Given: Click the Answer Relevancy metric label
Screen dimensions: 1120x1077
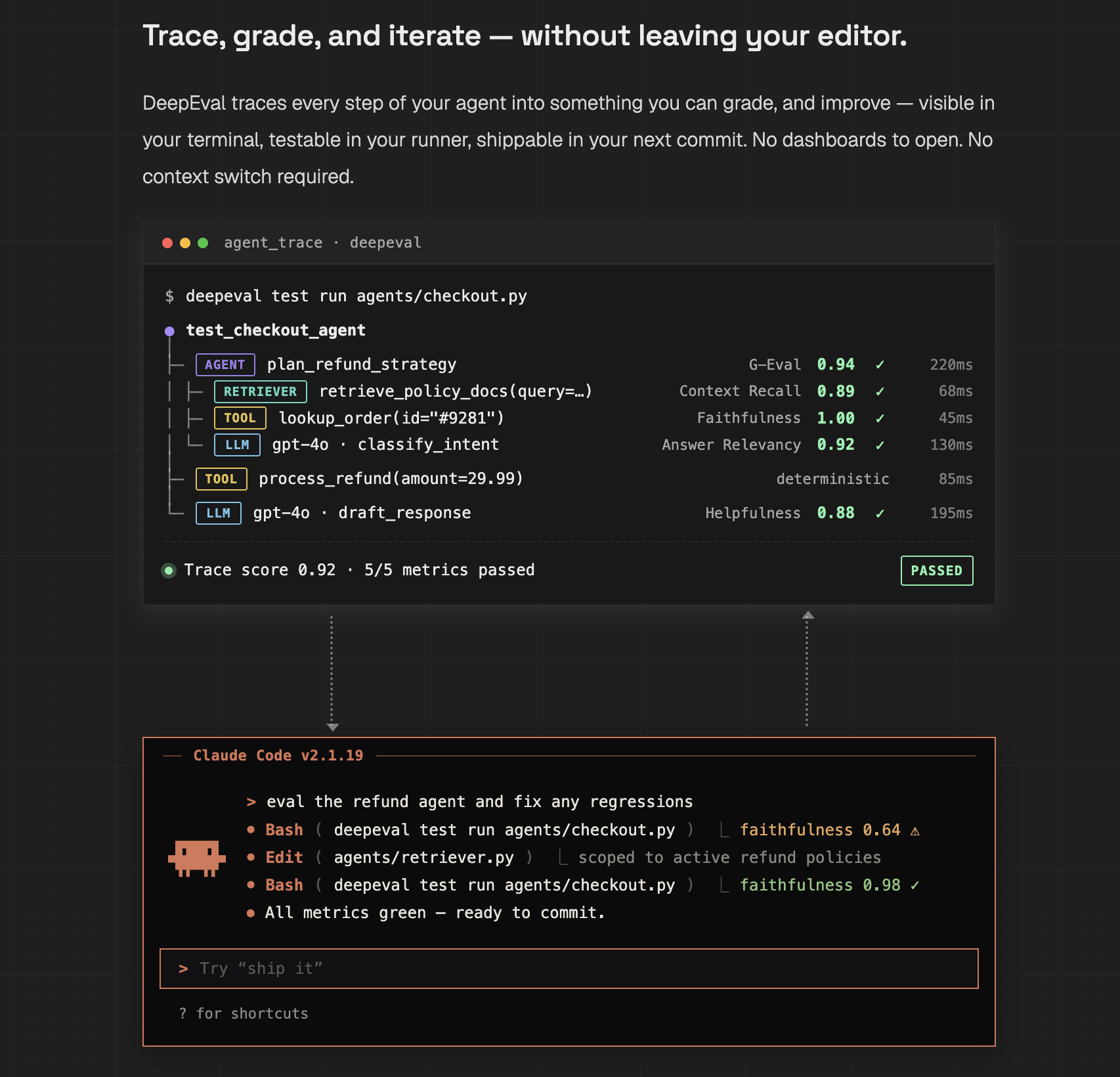Looking at the screenshot, I should tap(731, 445).
